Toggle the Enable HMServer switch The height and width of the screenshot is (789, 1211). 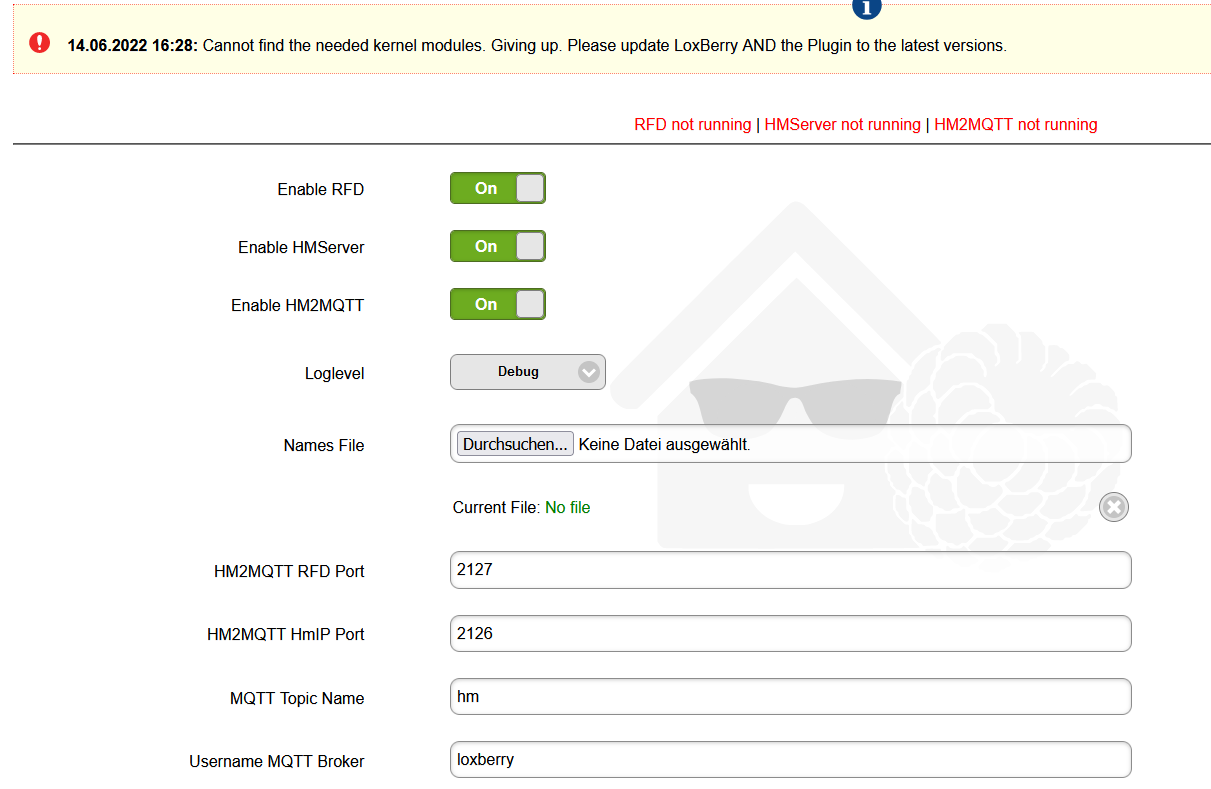click(x=498, y=246)
